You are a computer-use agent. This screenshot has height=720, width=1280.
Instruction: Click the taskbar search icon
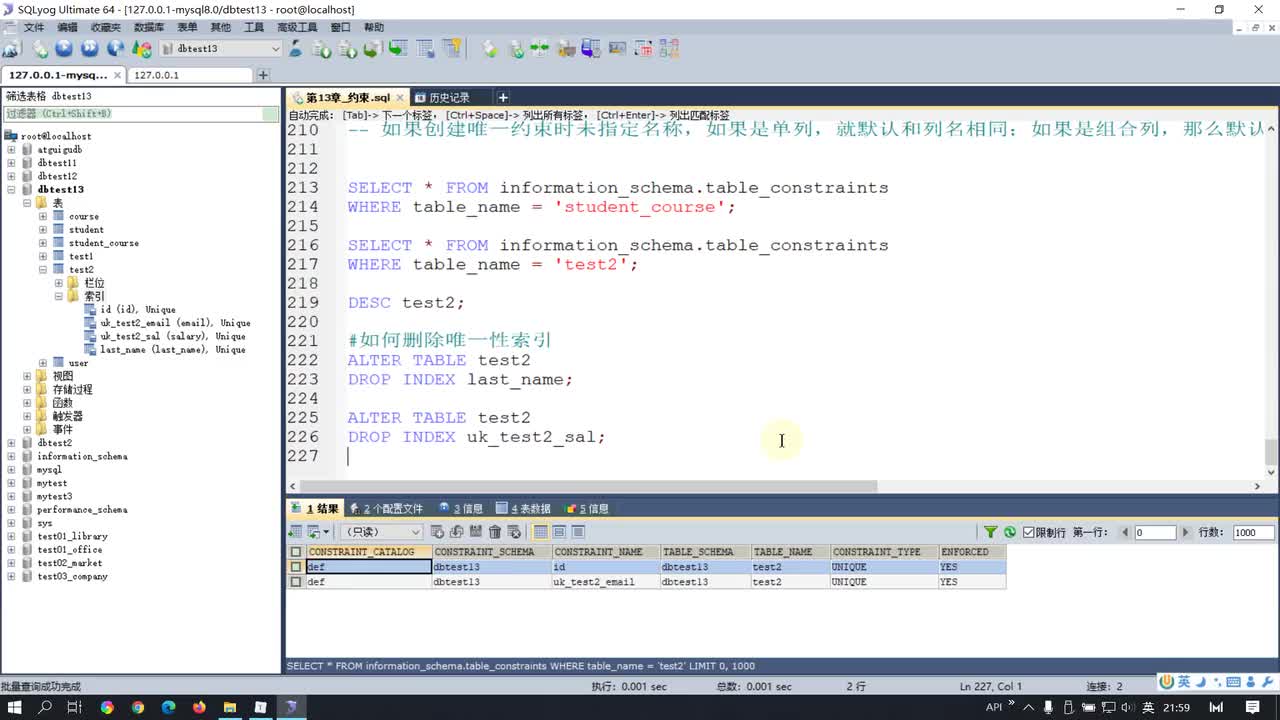pyautogui.click(x=45, y=707)
